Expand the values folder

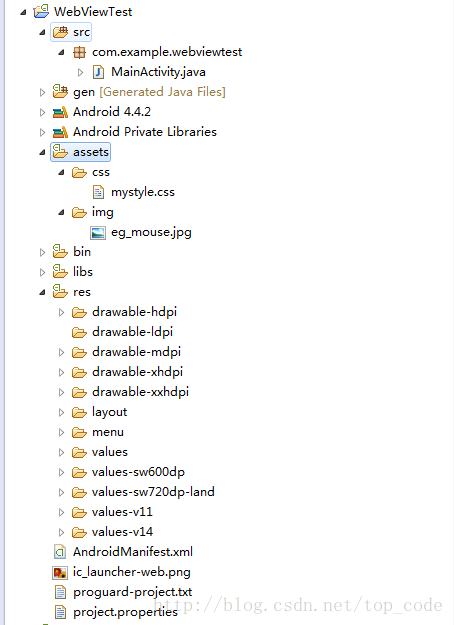[x=61, y=452]
